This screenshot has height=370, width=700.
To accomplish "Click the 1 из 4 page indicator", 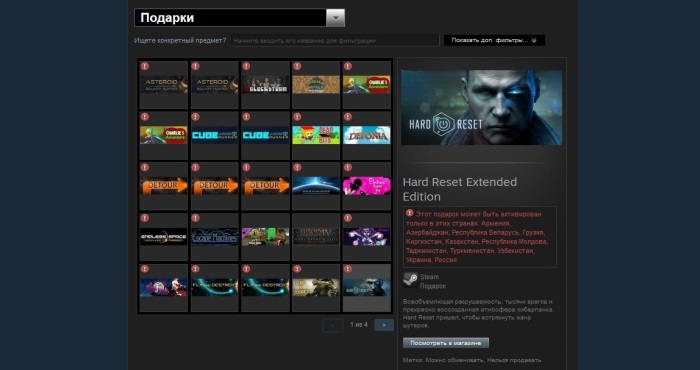I will click(x=358, y=324).
